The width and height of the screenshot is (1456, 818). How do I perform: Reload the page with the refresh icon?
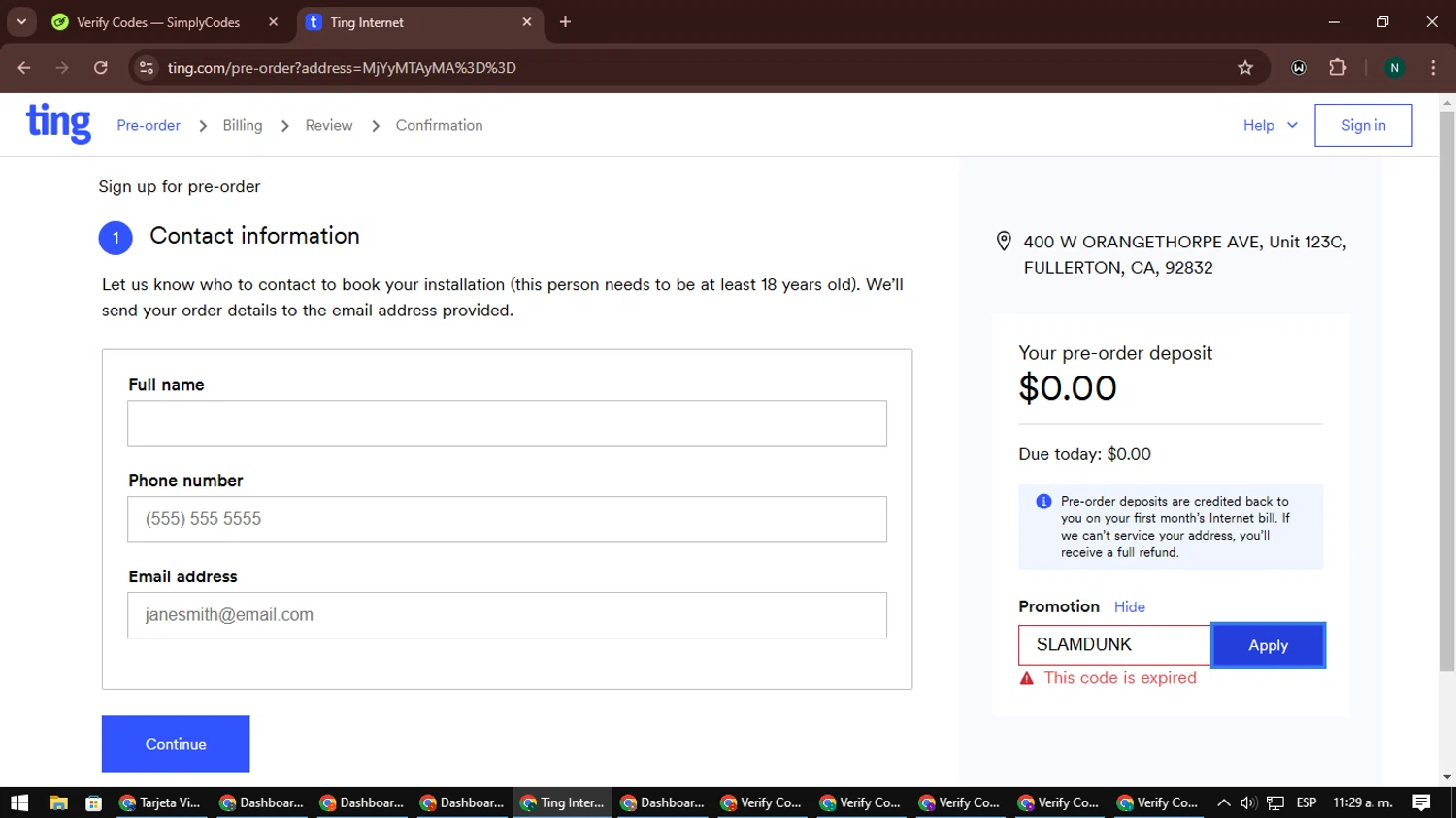(101, 68)
